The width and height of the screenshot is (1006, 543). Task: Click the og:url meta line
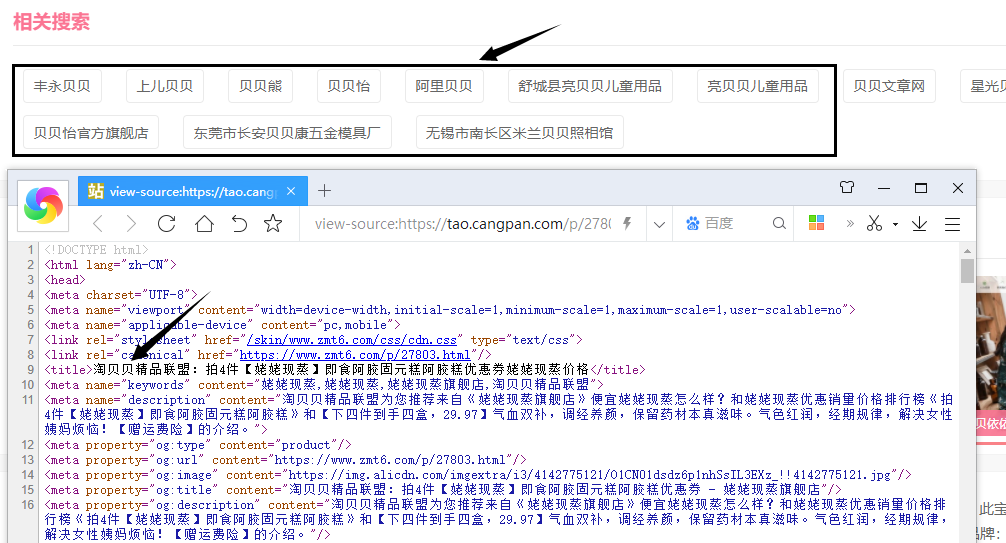(286, 460)
